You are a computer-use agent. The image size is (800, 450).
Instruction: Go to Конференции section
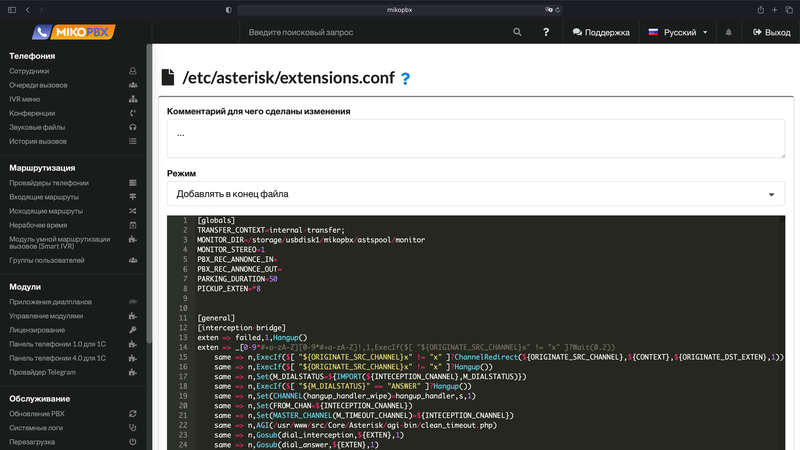point(32,113)
